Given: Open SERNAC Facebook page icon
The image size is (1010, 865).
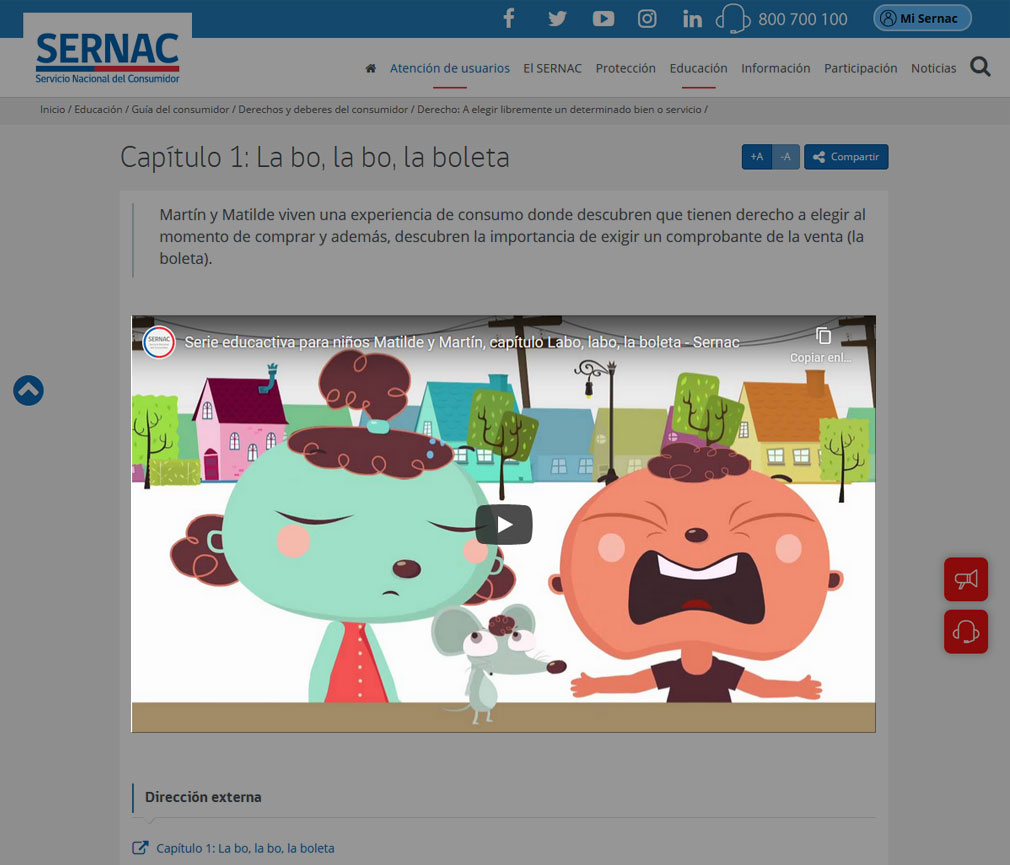Looking at the screenshot, I should point(509,18).
